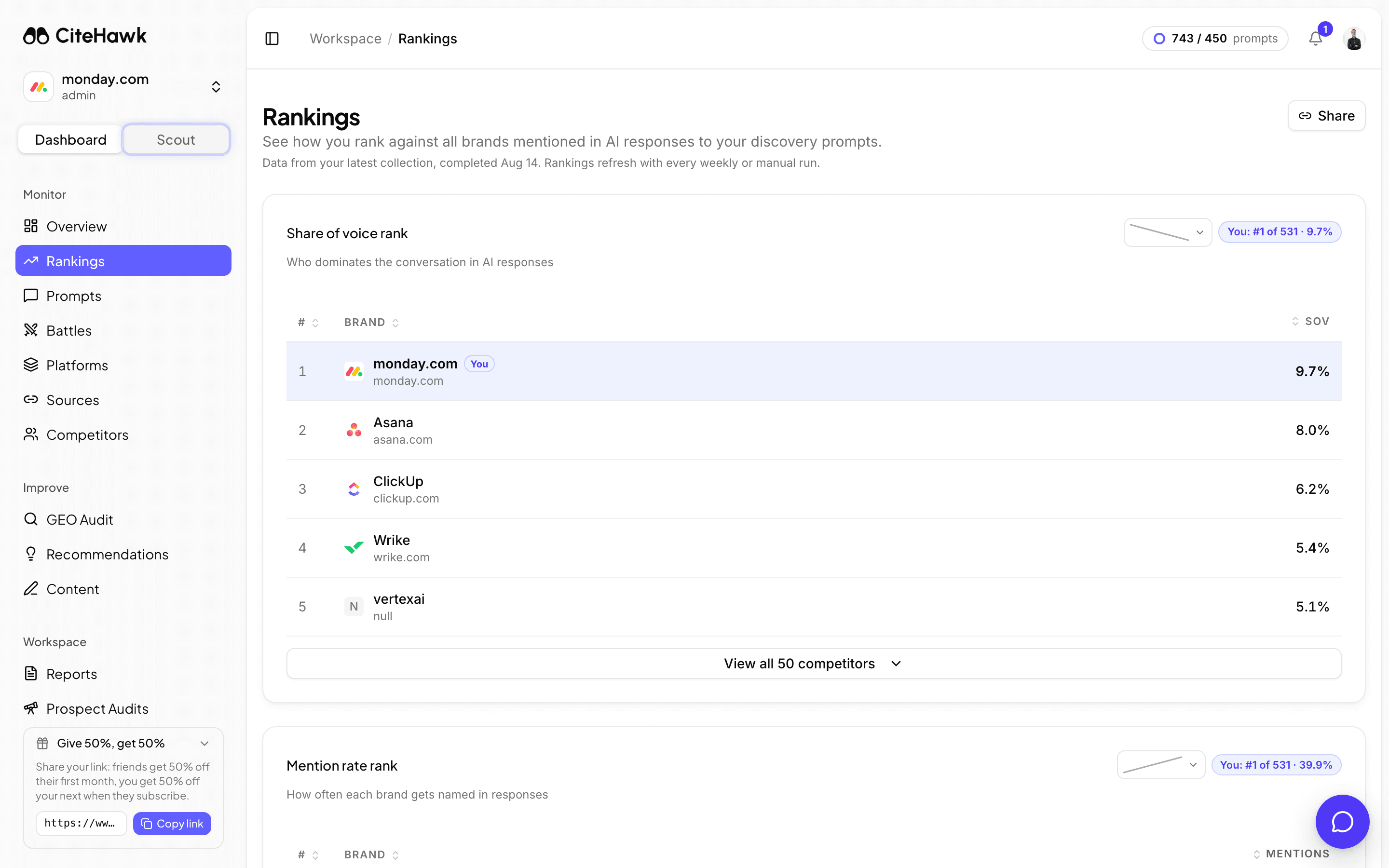This screenshot has height=868, width=1389.
Task: Click the Asana logo icon
Action: click(x=354, y=430)
